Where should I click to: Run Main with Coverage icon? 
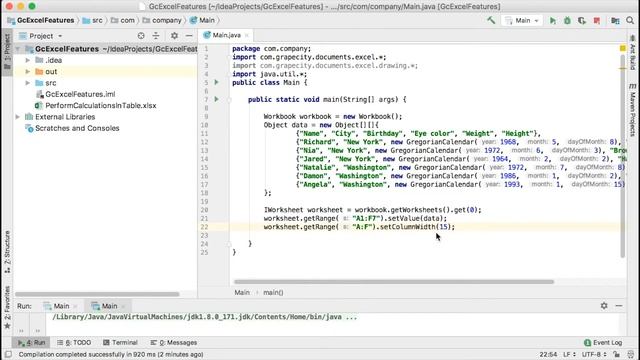pyautogui.click(x=582, y=20)
